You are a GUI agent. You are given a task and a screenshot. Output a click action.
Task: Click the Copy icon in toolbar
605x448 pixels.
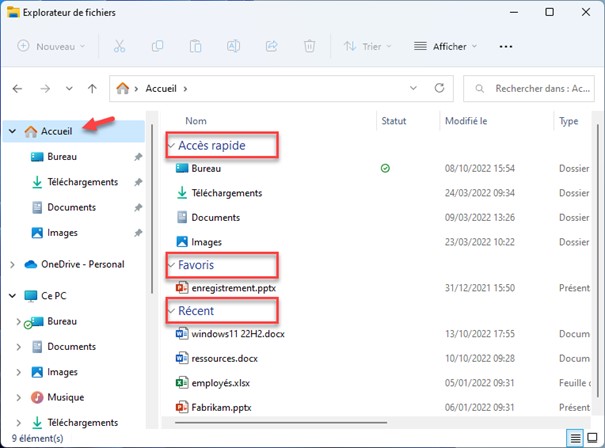(x=158, y=47)
